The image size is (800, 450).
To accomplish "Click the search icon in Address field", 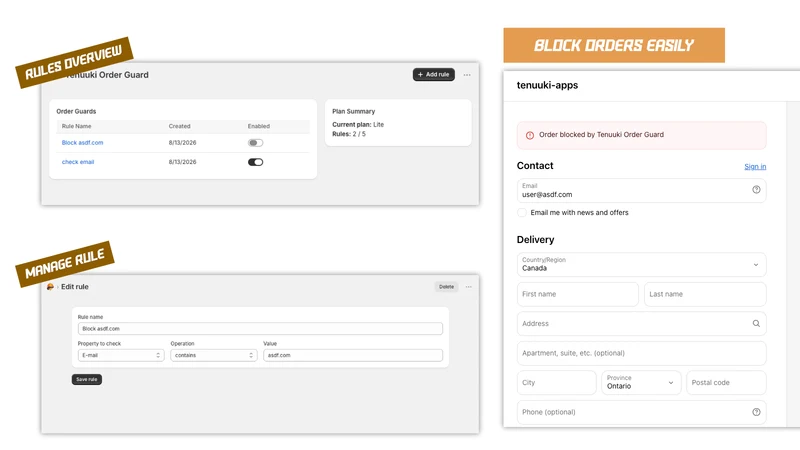I will (x=756, y=323).
